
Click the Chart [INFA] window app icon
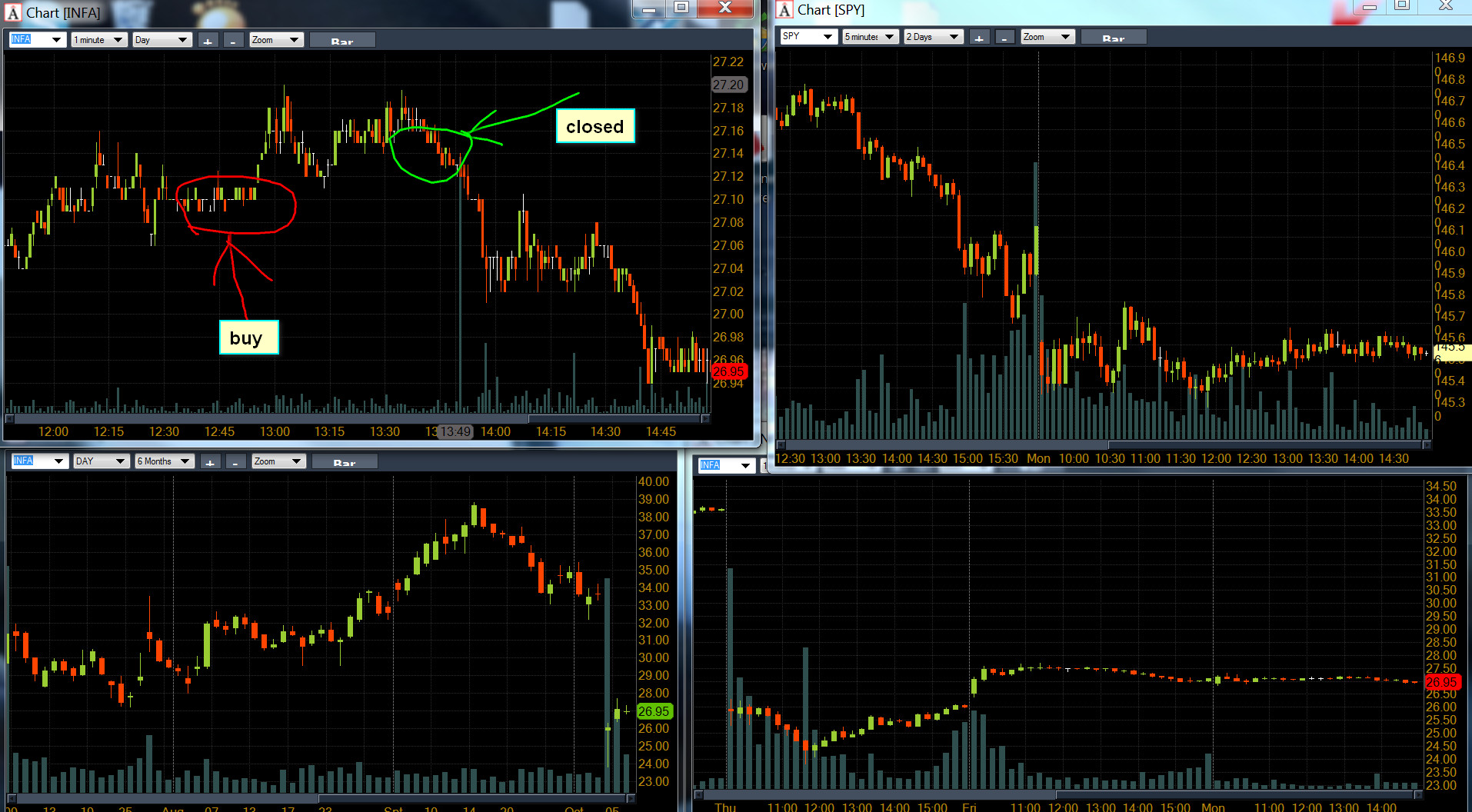13,13
